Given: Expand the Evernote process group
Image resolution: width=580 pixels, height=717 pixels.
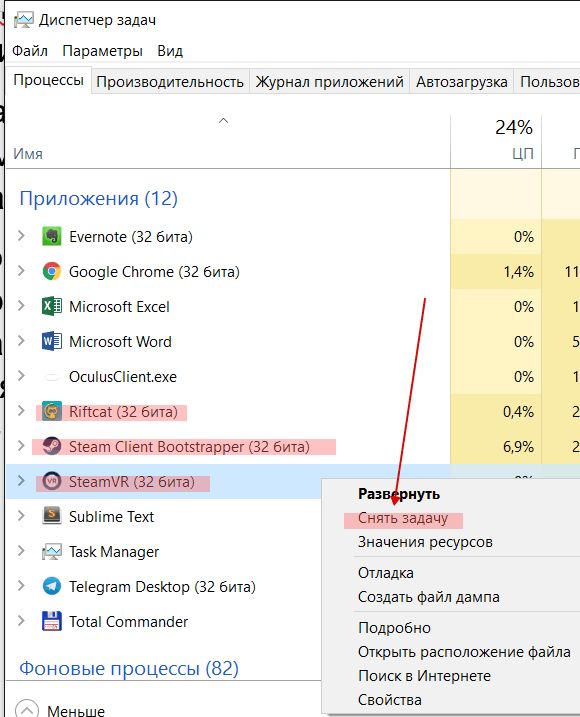Looking at the screenshot, I should click(x=21, y=236).
